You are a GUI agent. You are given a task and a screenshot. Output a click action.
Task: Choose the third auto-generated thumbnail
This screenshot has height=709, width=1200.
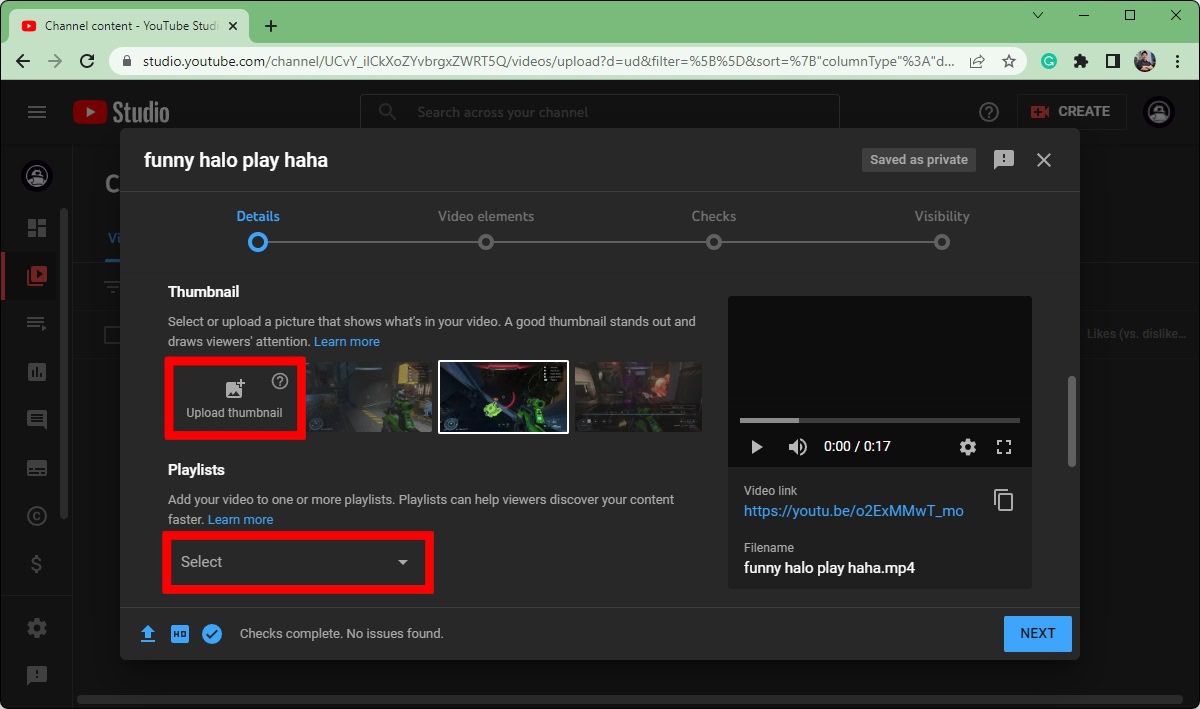[x=638, y=397]
